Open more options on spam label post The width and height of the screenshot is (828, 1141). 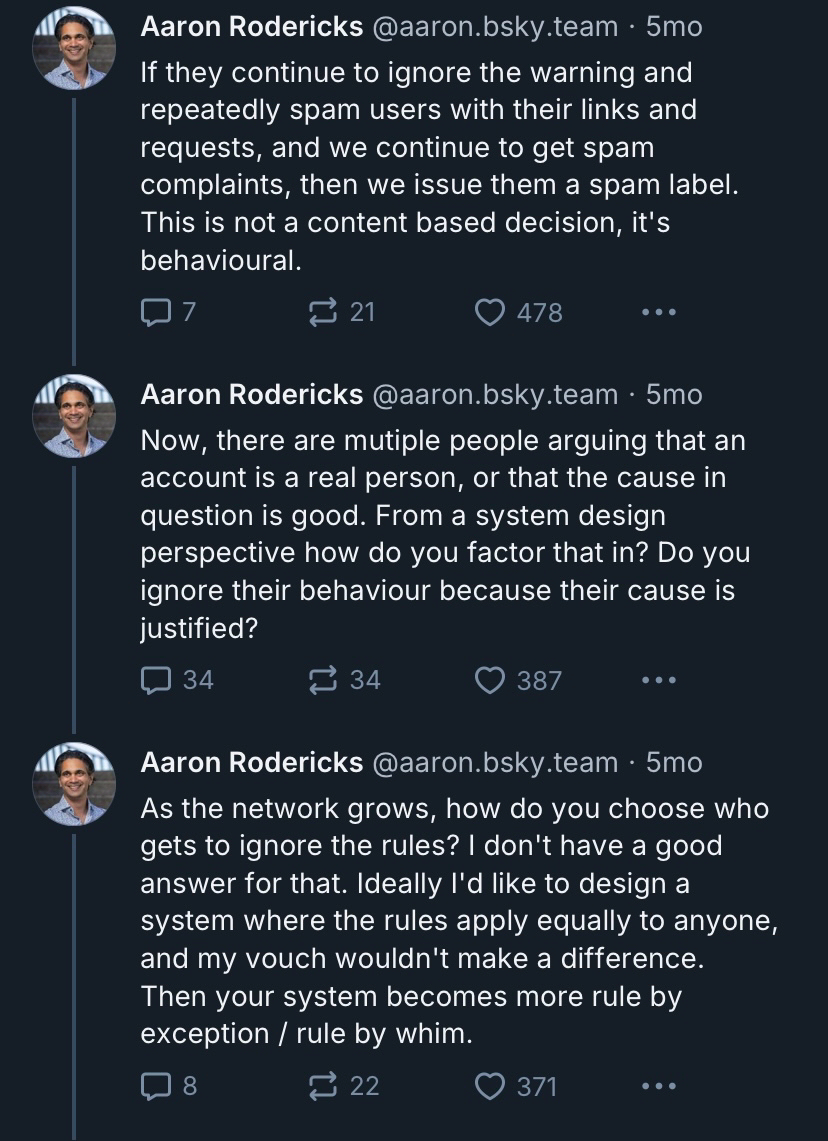659,313
